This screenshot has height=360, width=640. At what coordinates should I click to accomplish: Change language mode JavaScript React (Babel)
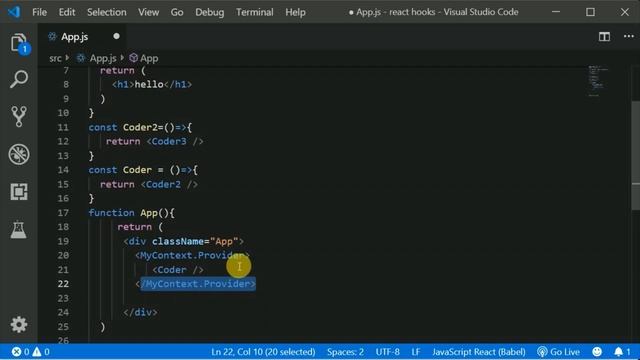coord(479,352)
